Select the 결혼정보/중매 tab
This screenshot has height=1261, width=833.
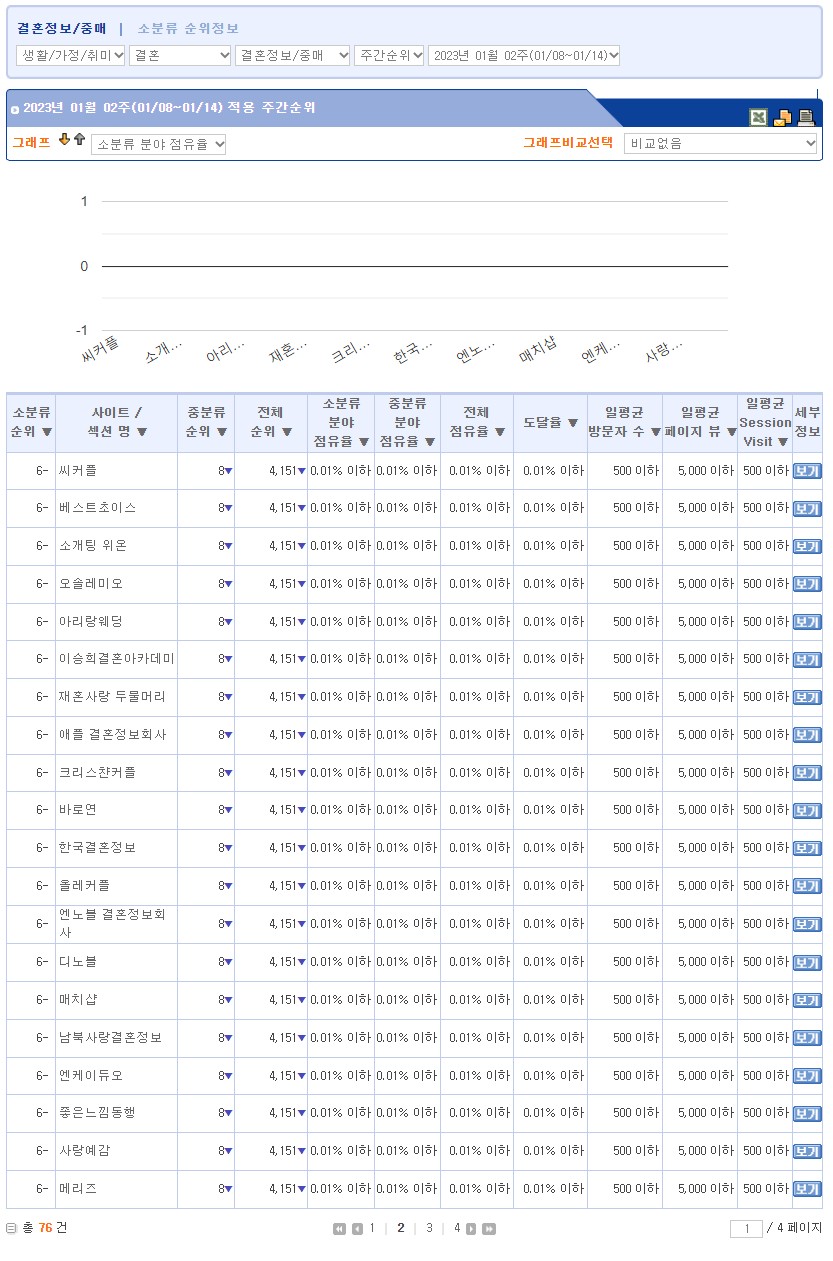point(61,29)
